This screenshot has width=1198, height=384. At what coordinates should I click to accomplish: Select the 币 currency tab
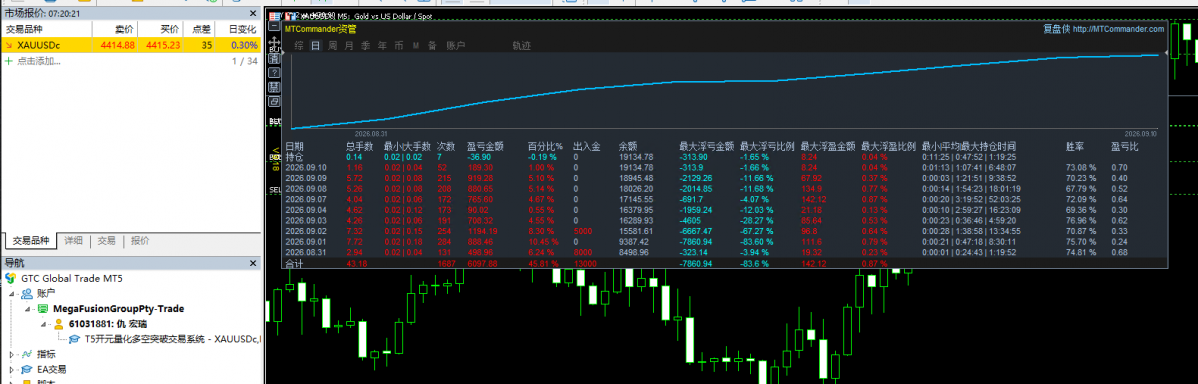pos(399,46)
